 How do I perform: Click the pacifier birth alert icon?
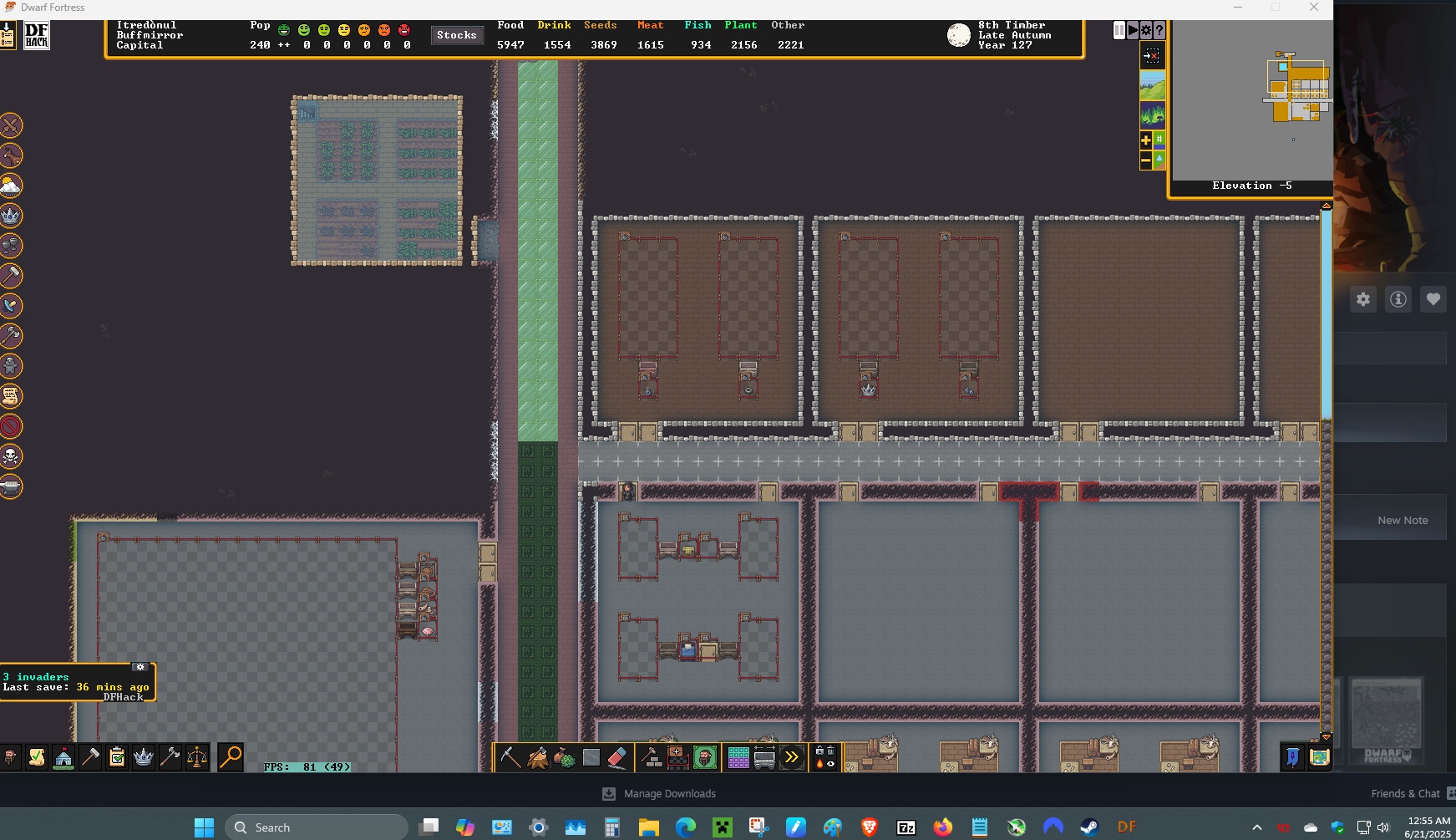coord(10,306)
